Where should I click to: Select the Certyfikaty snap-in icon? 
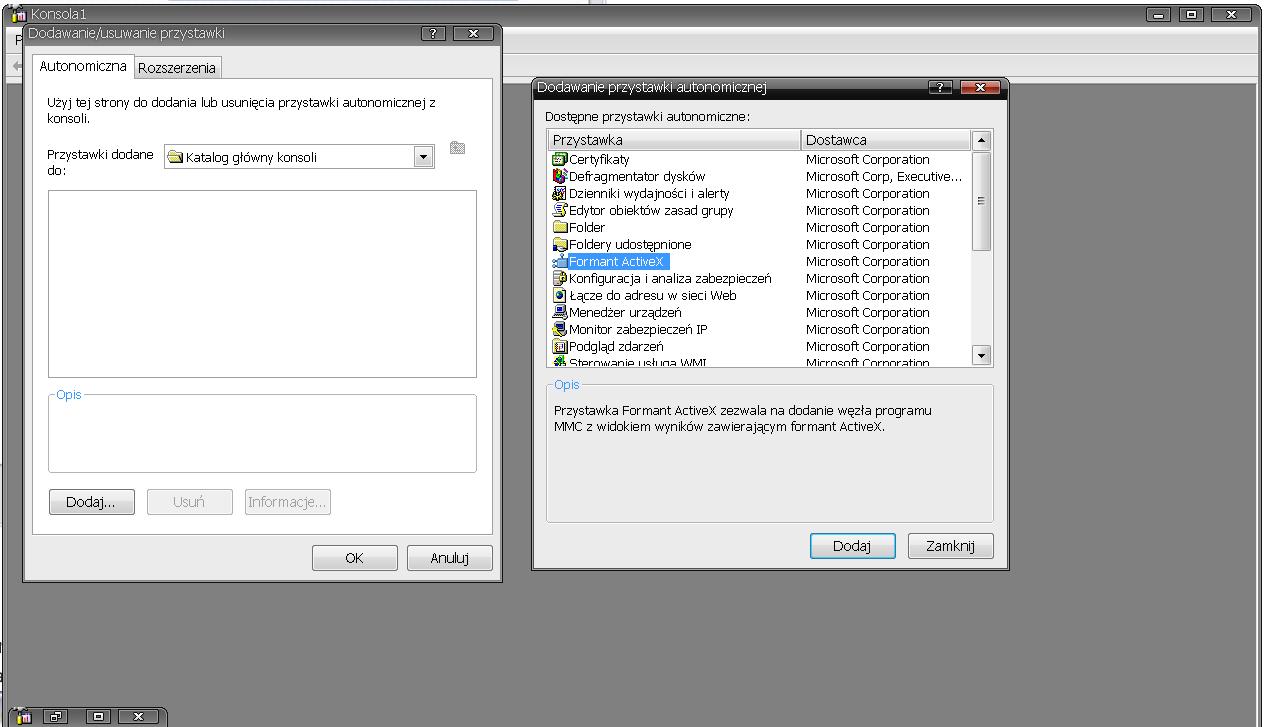[560, 159]
